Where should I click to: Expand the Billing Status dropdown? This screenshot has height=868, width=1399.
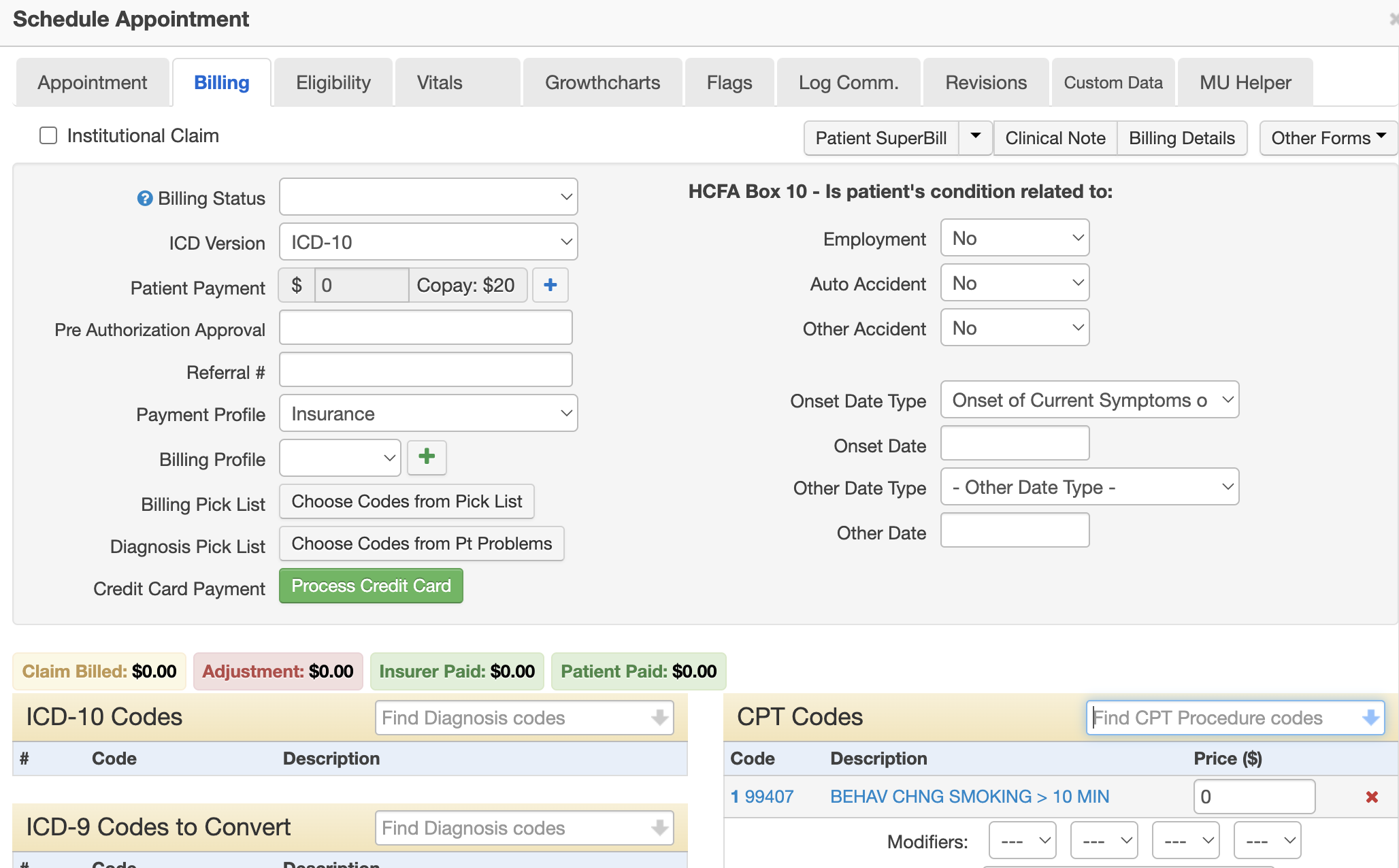pyautogui.click(x=428, y=197)
